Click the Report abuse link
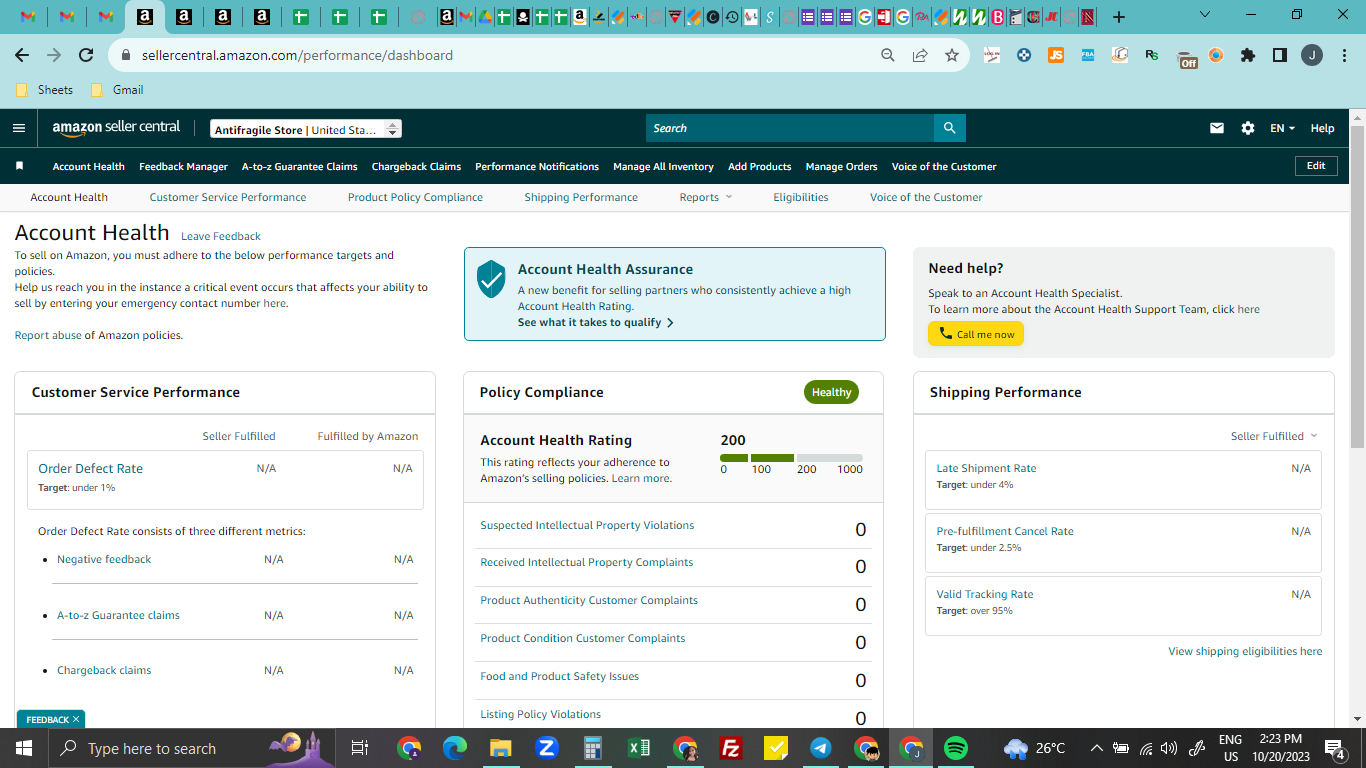Viewport: 1366px width, 768px height. tap(48, 335)
